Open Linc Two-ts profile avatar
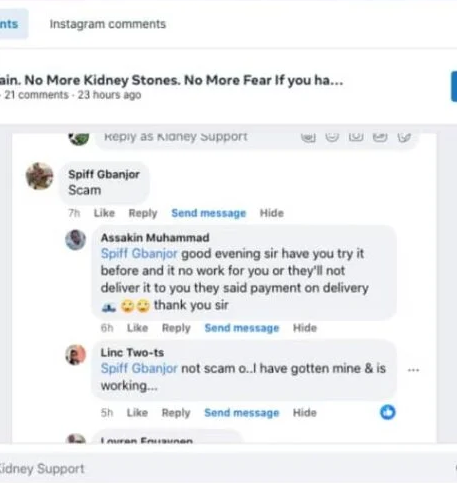Screen dimensions: 457x483 click(76, 355)
